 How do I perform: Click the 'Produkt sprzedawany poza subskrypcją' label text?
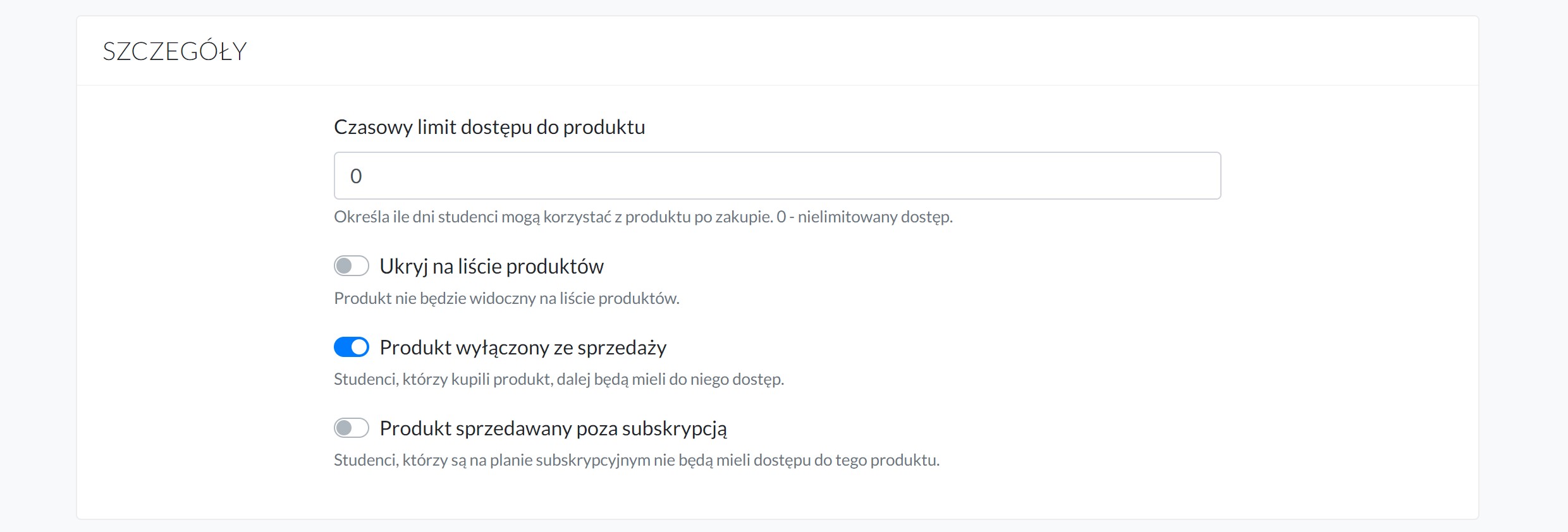[x=553, y=428]
